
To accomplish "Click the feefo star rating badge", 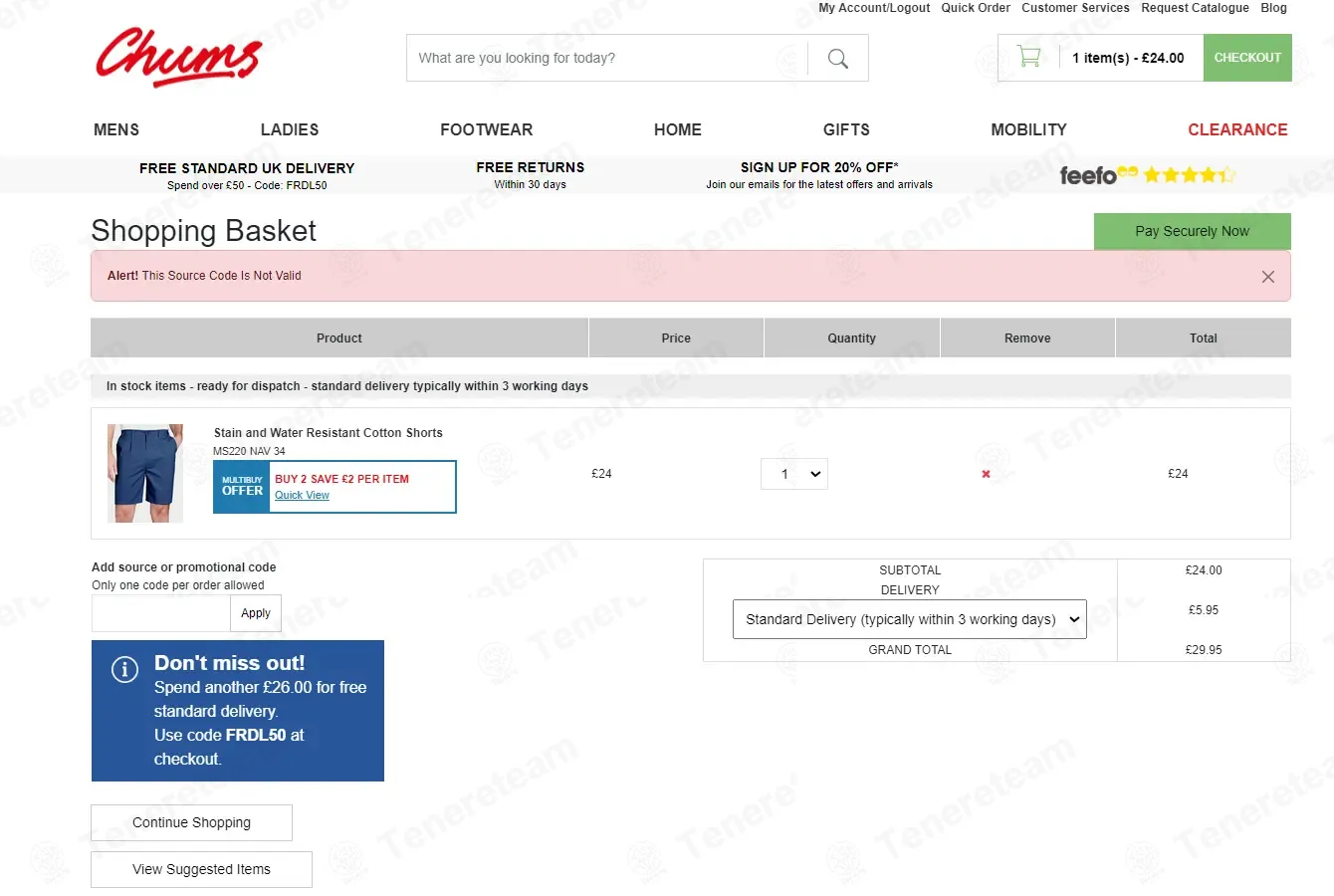I will click(1148, 175).
